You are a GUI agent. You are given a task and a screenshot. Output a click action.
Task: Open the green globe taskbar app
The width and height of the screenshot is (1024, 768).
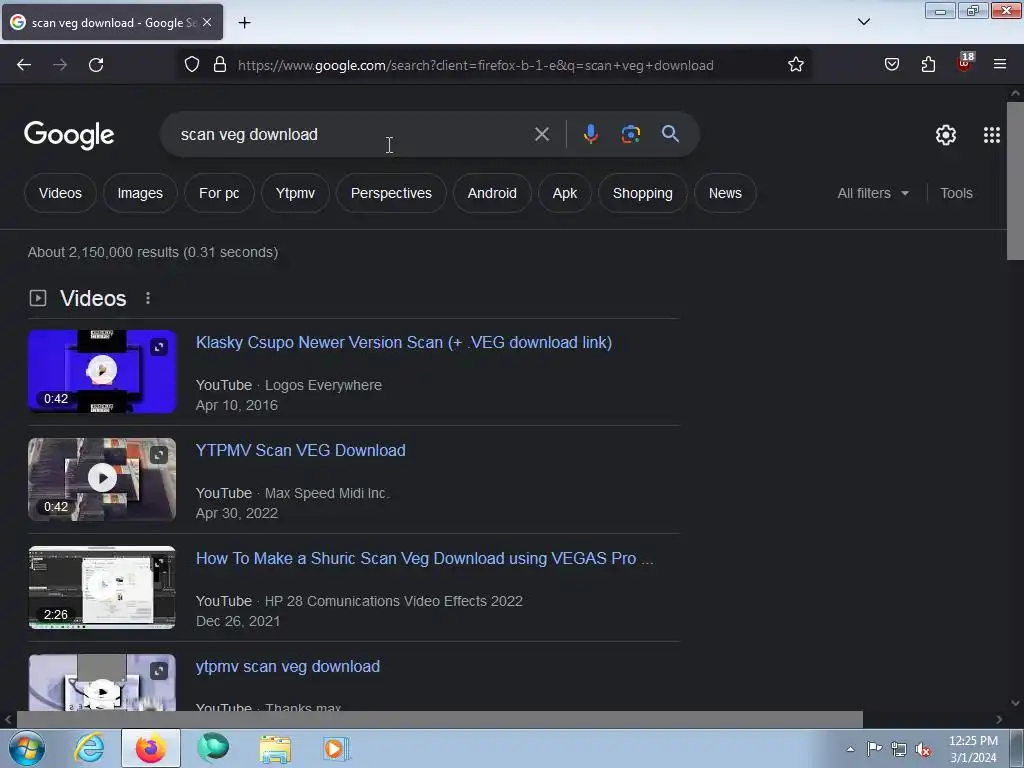coord(214,748)
